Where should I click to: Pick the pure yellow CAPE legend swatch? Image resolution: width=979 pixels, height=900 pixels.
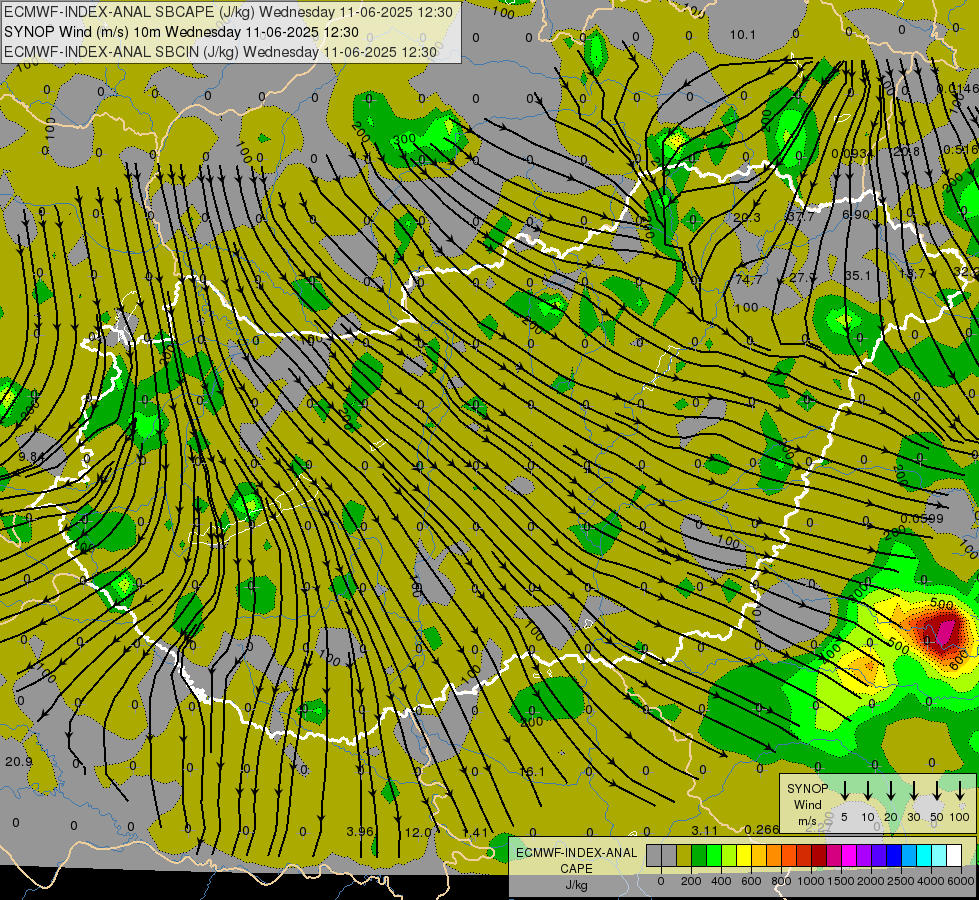coord(744,855)
